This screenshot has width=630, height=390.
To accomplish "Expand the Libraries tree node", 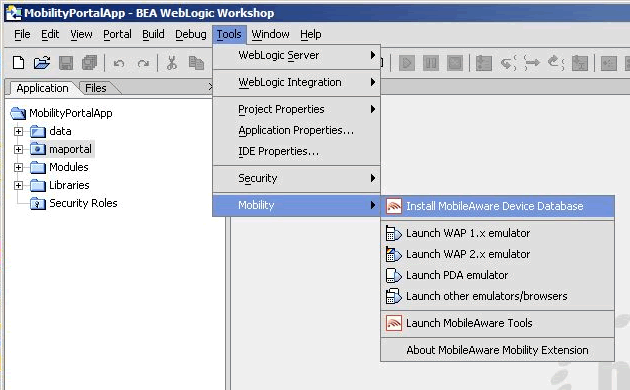I will pos(18,186).
